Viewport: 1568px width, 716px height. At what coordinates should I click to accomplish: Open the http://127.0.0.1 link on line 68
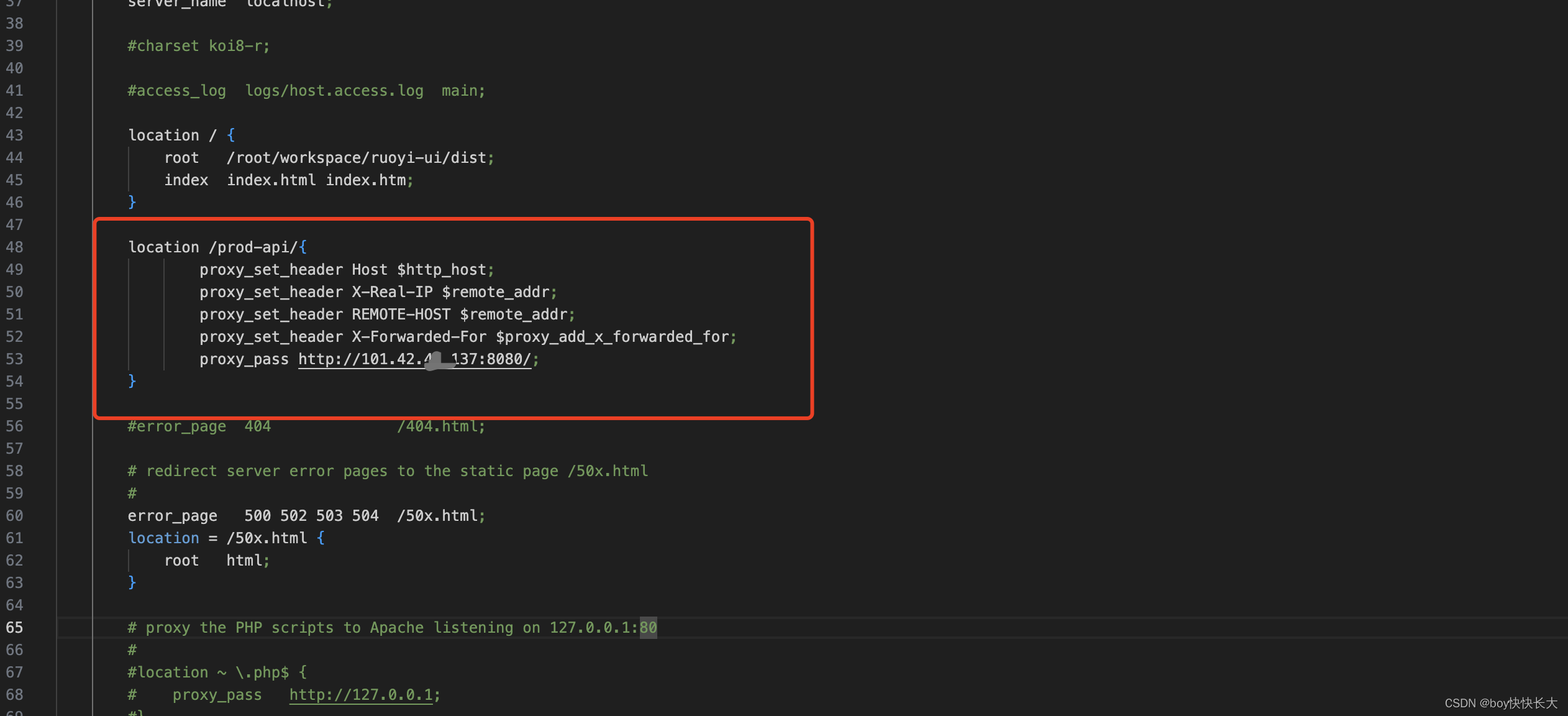(x=361, y=695)
